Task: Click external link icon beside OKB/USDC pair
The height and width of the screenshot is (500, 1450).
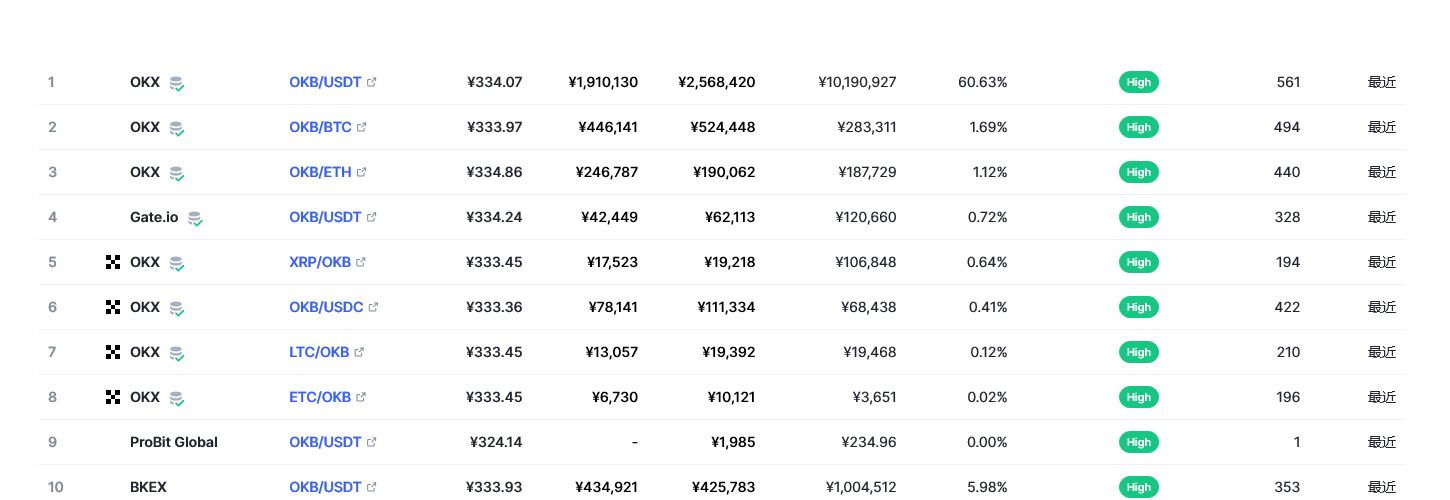Action: (373, 307)
